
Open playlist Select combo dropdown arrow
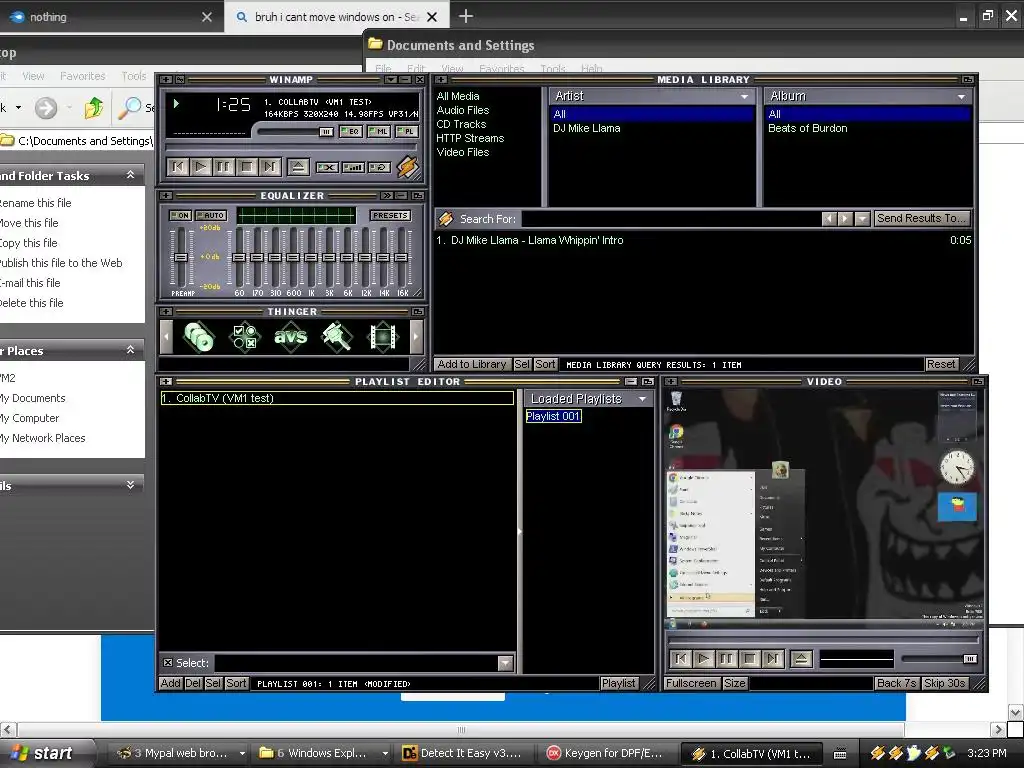505,663
